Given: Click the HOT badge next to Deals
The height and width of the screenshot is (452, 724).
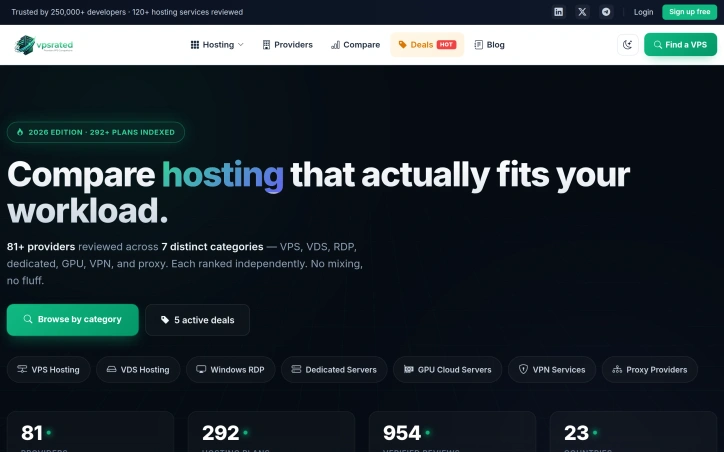Looking at the screenshot, I should tap(446, 45).
